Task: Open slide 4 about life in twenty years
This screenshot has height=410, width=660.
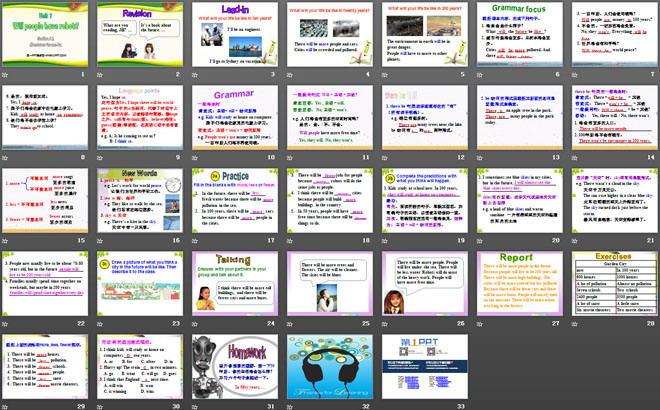Action: point(330,35)
